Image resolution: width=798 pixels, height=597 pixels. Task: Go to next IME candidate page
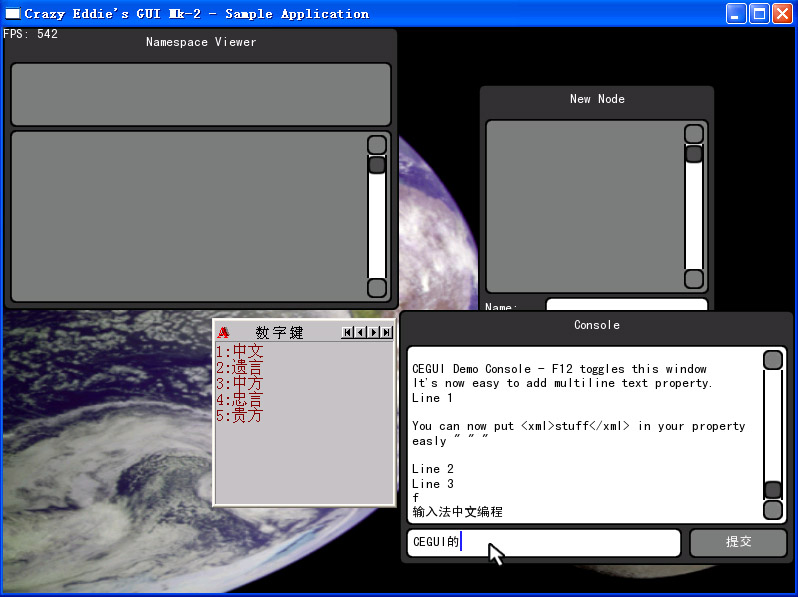(x=374, y=332)
